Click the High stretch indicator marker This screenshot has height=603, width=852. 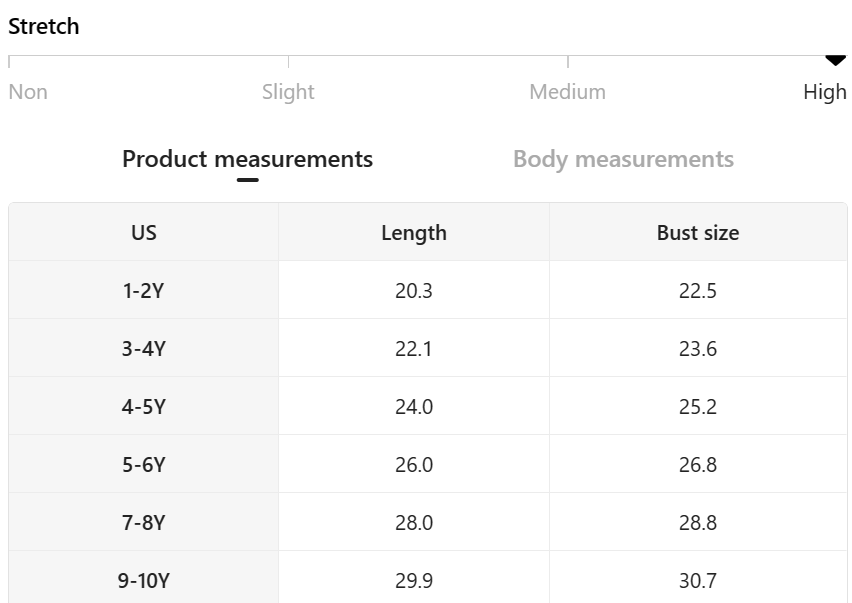[x=835, y=61]
